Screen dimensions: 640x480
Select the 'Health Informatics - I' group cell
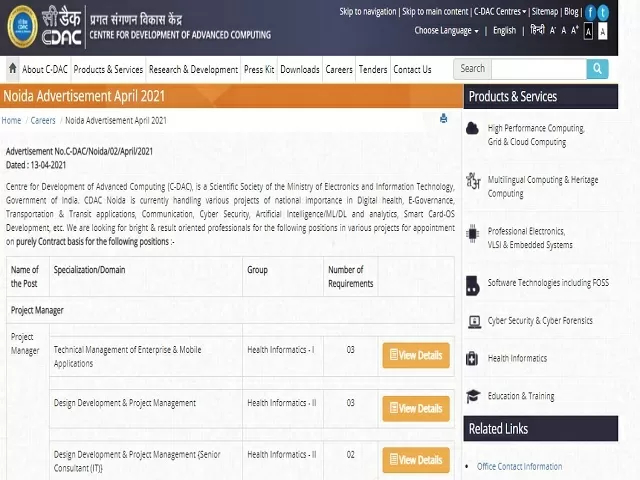point(283,356)
